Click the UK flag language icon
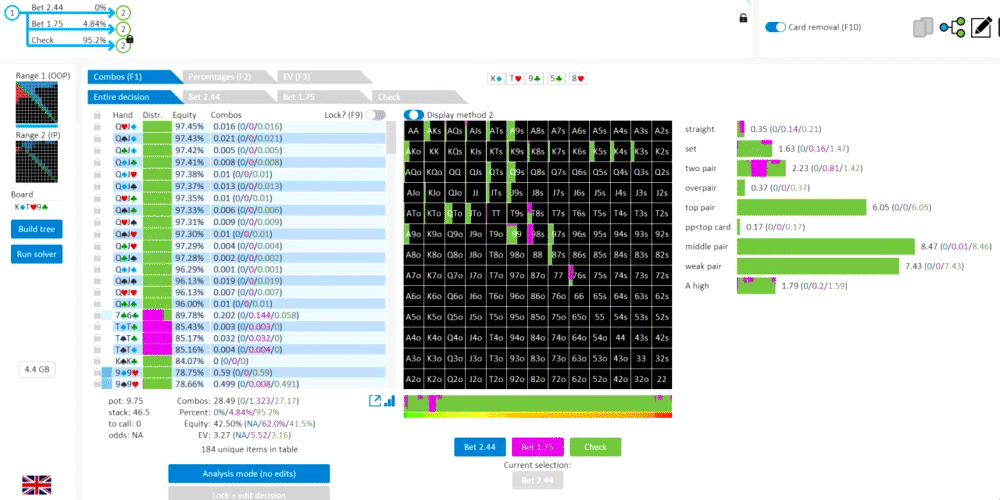Viewport: 1000px width, 500px height. [36, 485]
